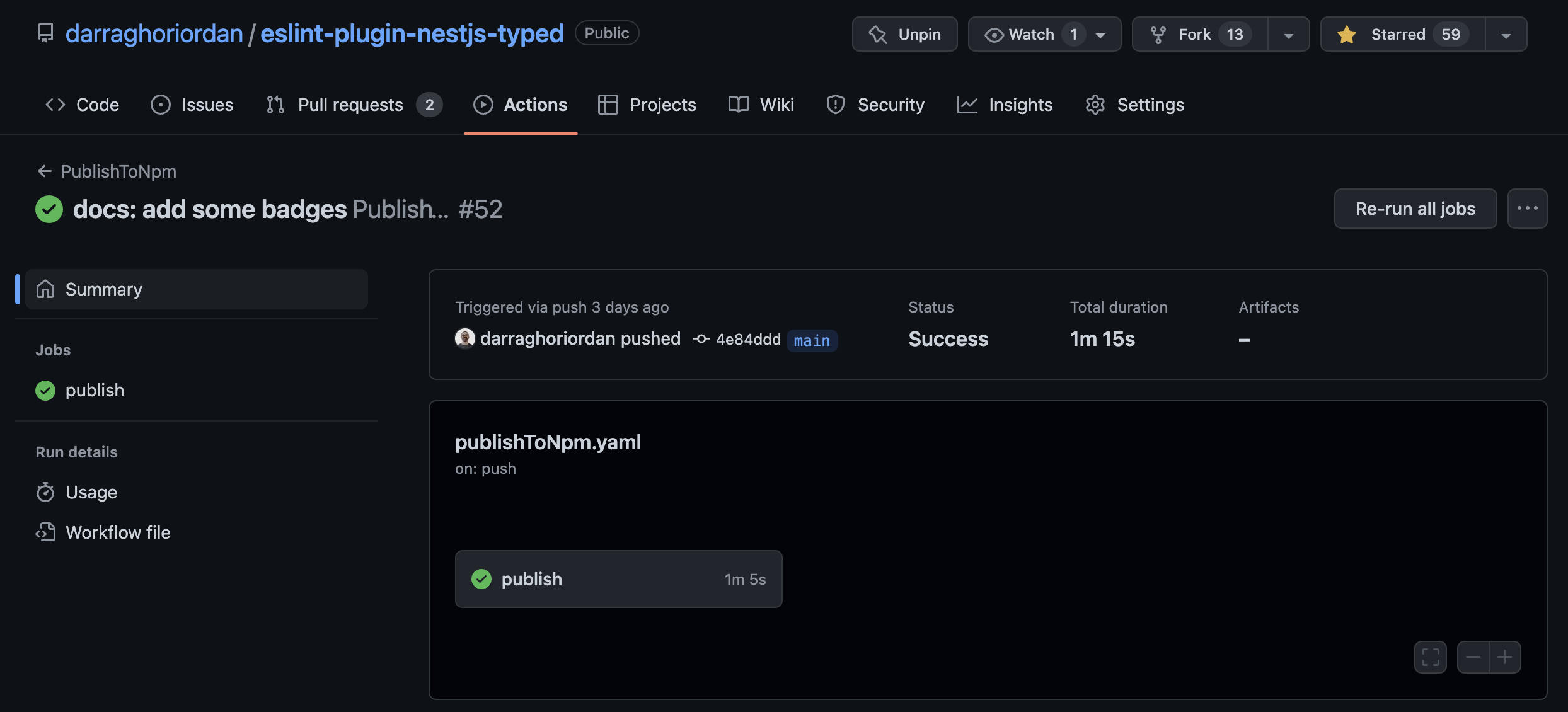Click the play icon on the Actions tab
The image size is (1568, 712).
click(483, 105)
